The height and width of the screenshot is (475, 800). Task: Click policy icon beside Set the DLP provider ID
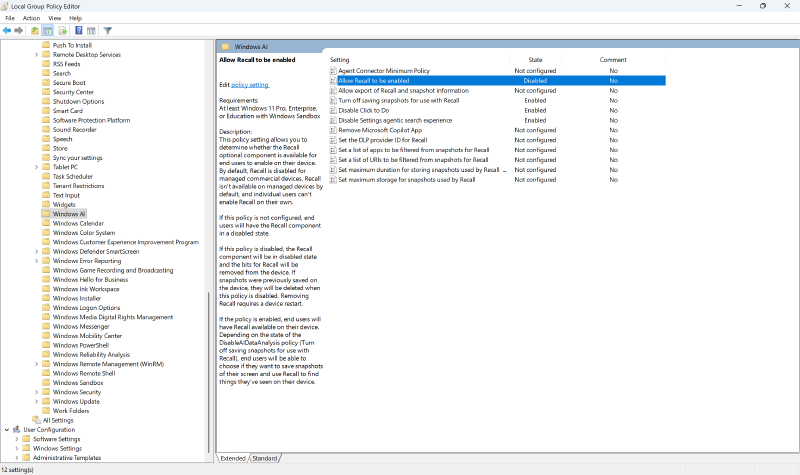point(333,140)
